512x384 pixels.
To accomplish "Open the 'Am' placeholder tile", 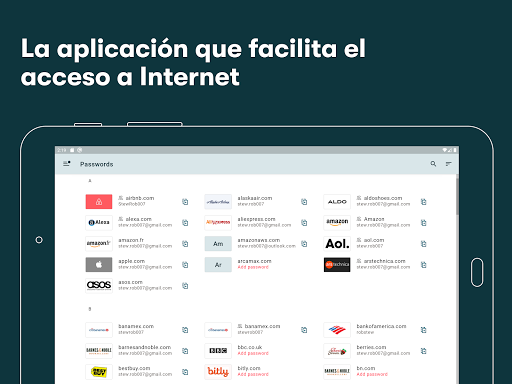I will coord(218,244).
